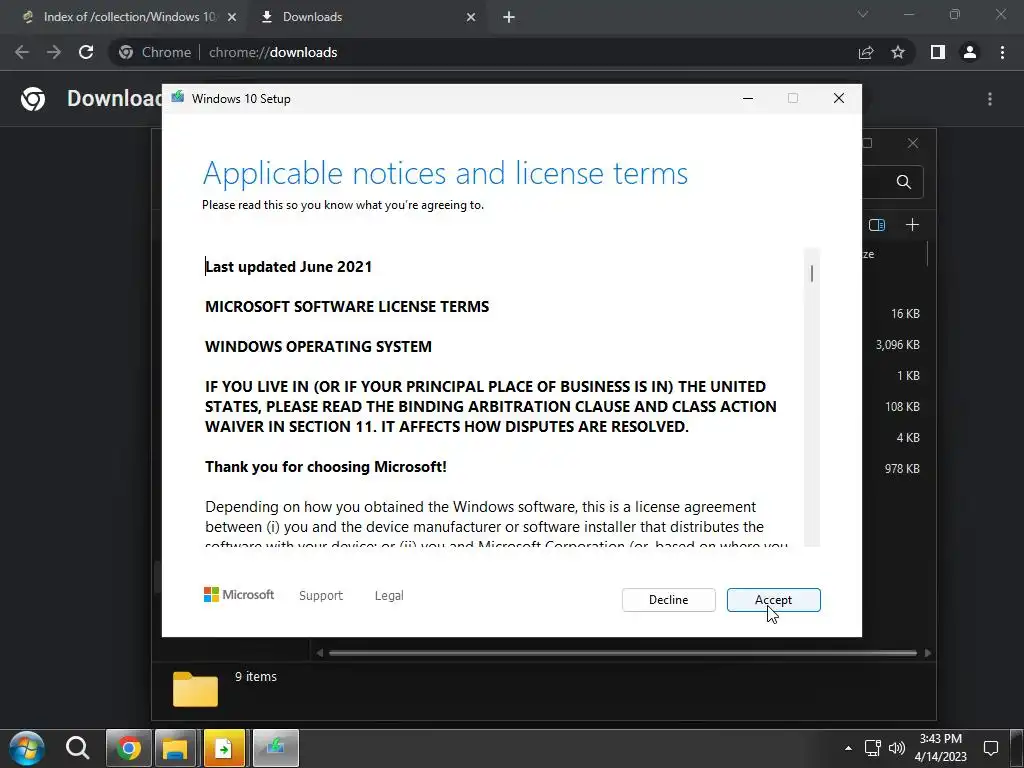Open File Explorer from the taskbar
This screenshot has width=1024, height=768.
pos(175,748)
